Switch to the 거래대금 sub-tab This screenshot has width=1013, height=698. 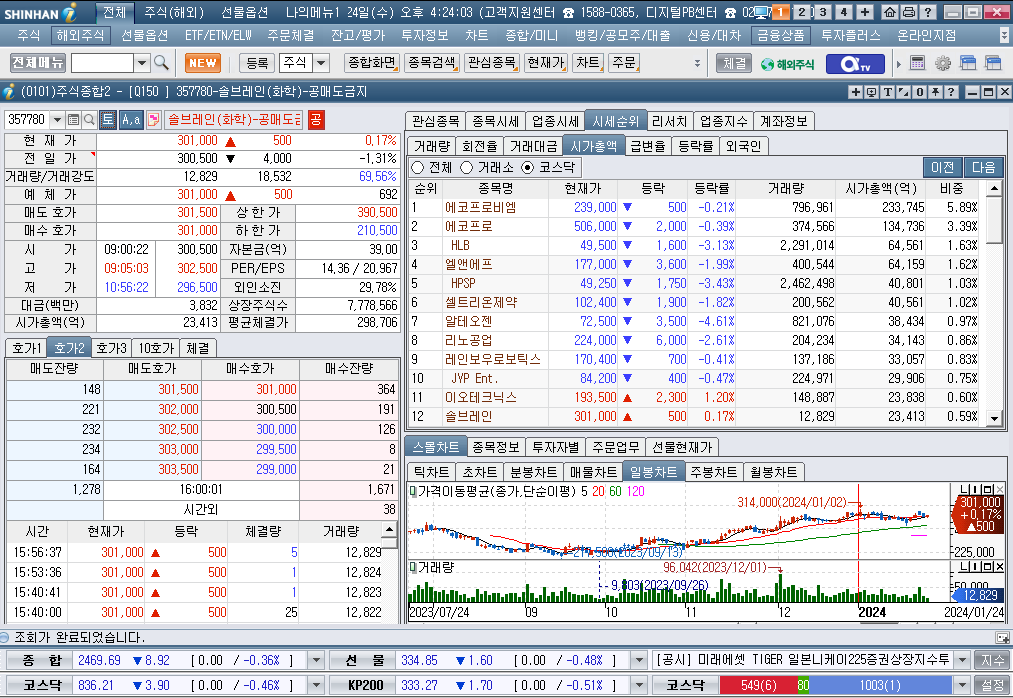(x=532, y=146)
